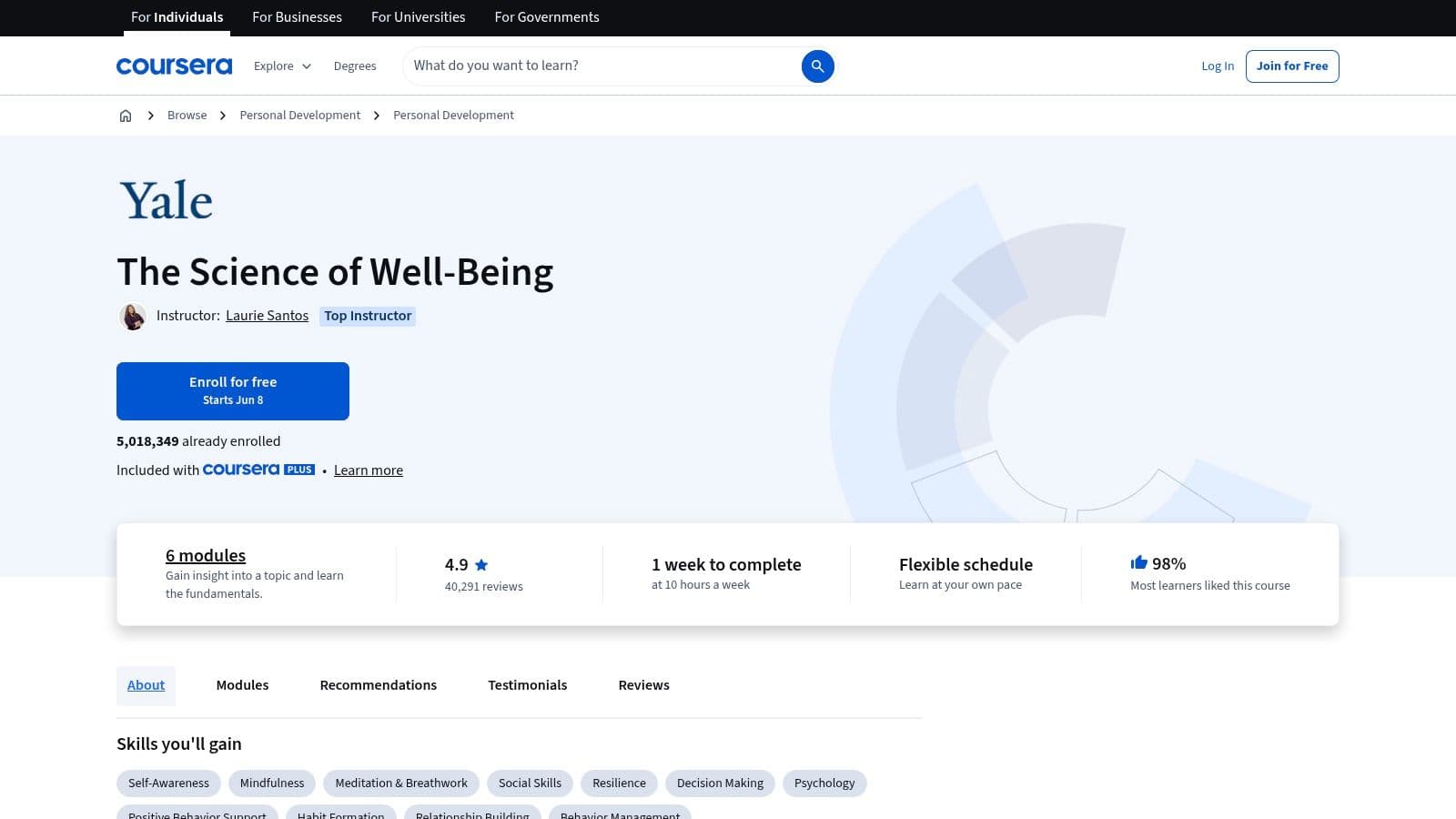Click the Social Skills tag
This screenshot has width=1456, height=819.
pos(530,784)
